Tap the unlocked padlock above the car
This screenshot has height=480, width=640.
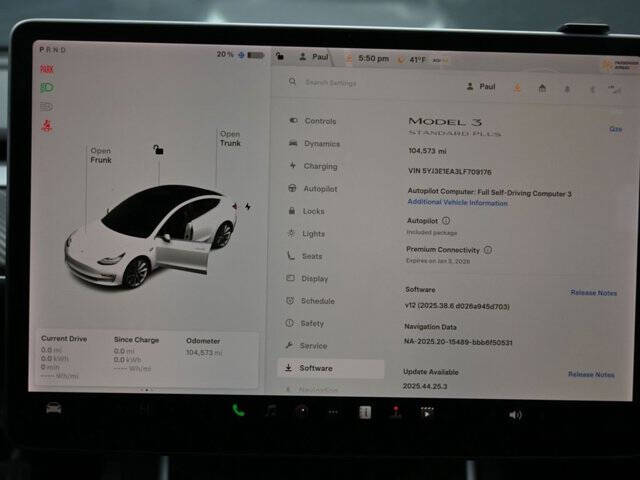point(158,150)
